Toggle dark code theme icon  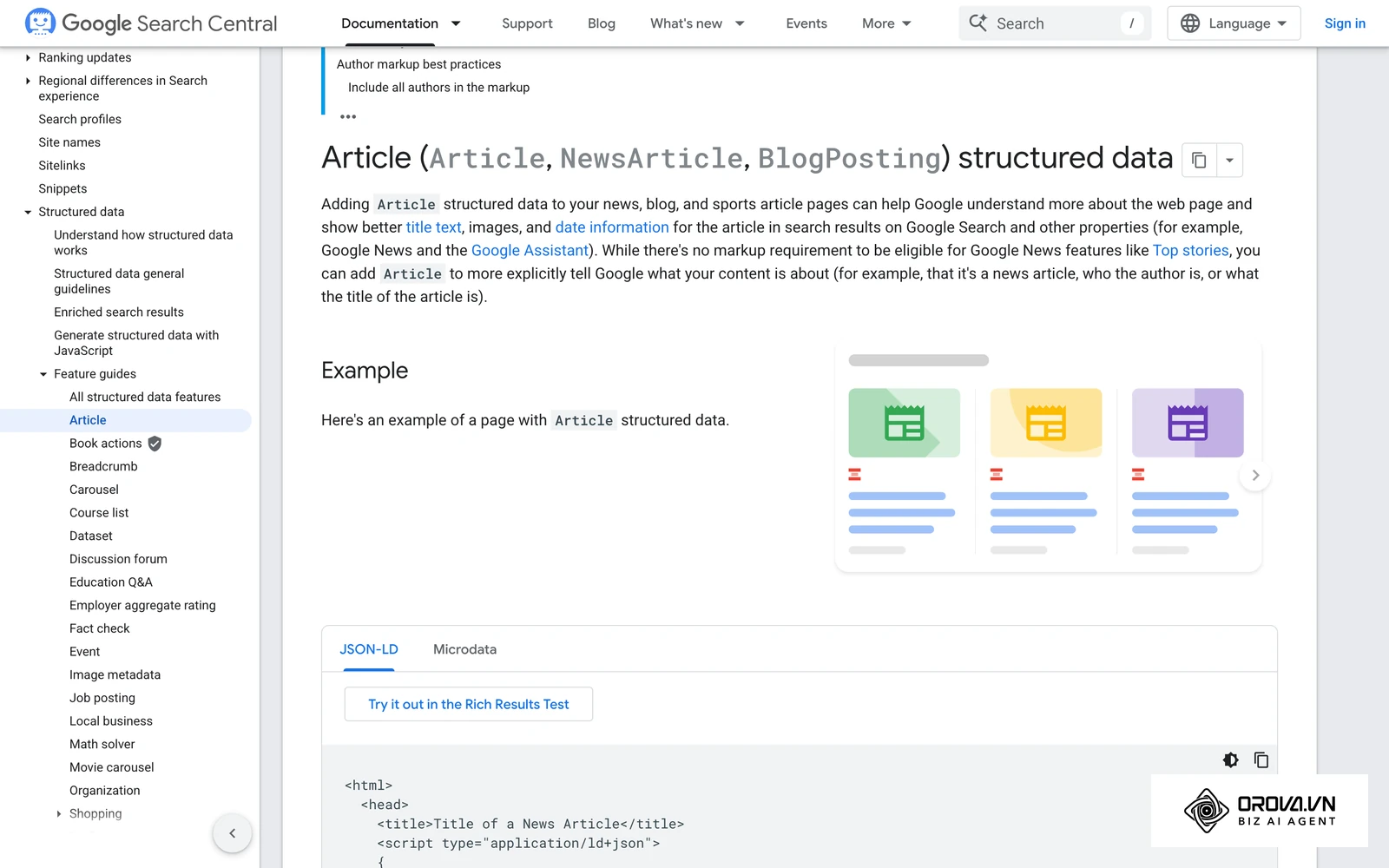click(x=1230, y=760)
